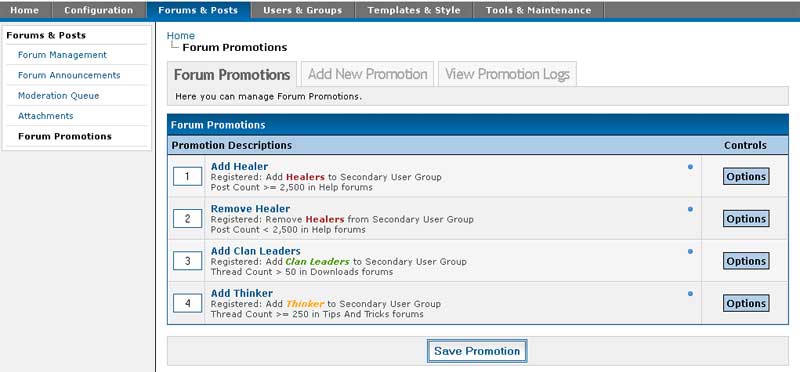Click the Home breadcrumb link
Image resolution: width=800 pixels, height=372 pixels.
(181, 36)
